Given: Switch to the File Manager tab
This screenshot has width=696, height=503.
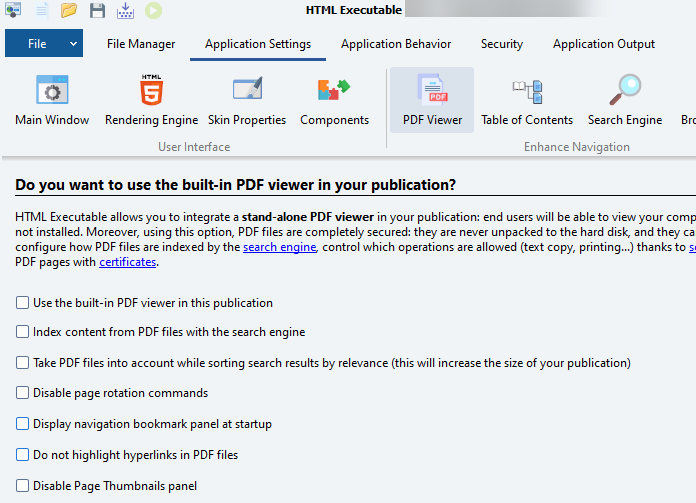Looking at the screenshot, I should (141, 44).
